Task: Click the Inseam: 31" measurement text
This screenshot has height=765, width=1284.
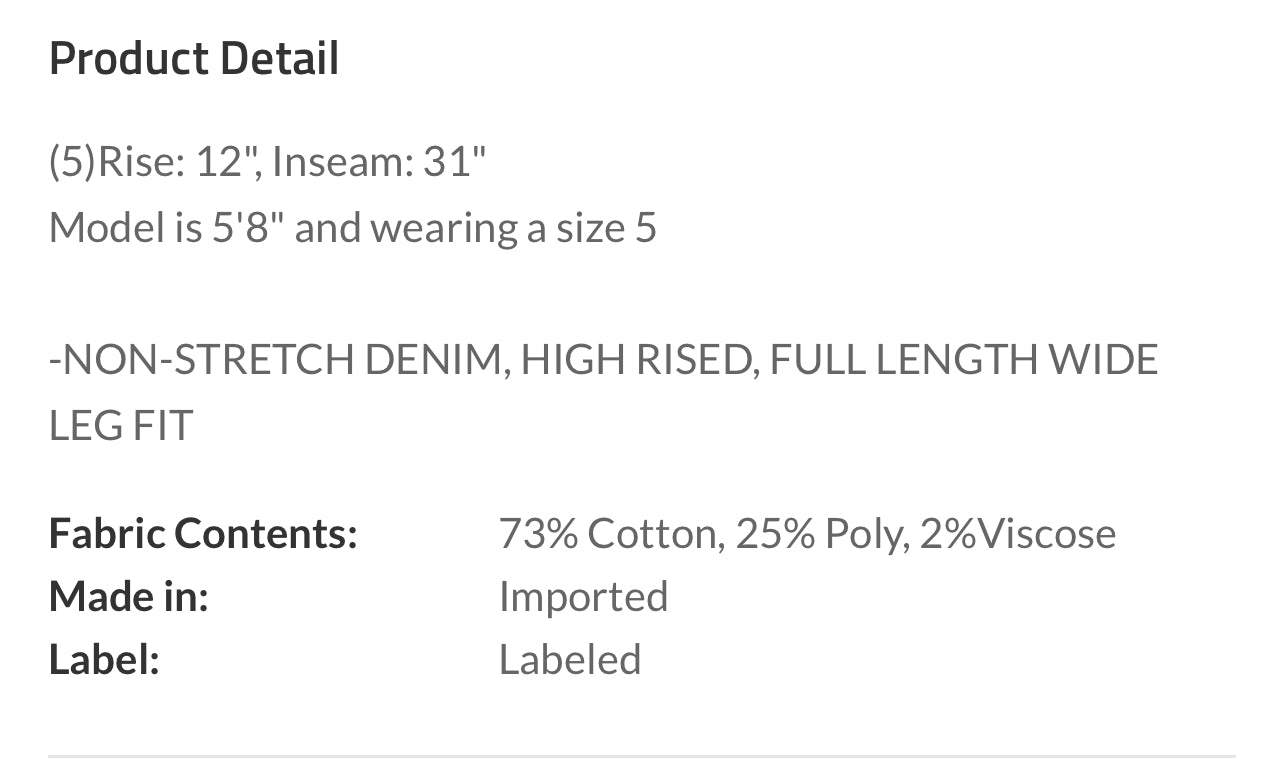Action: 379,162
